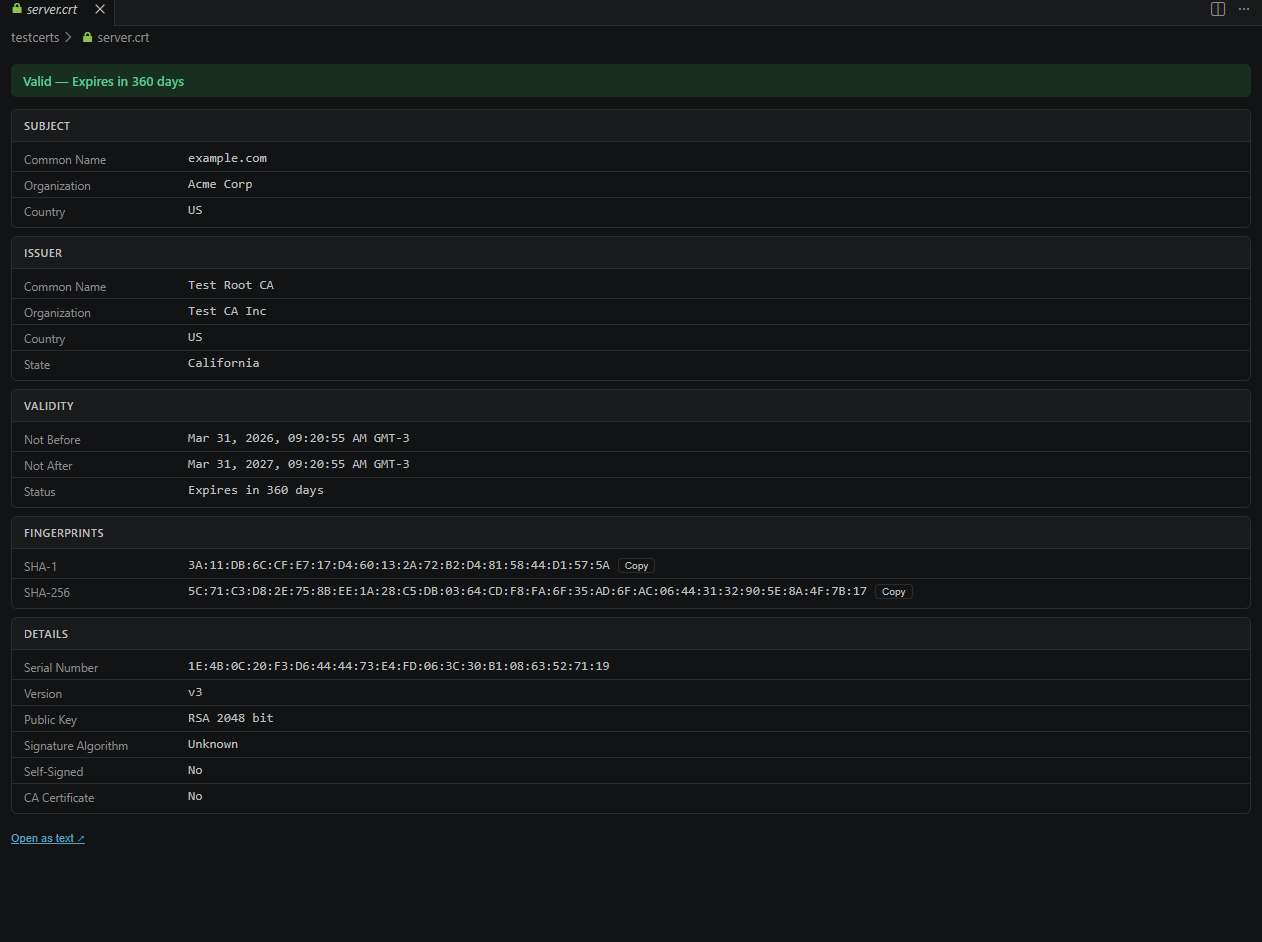
Task: Click the ISSUER section header
Action: (631, 253)
